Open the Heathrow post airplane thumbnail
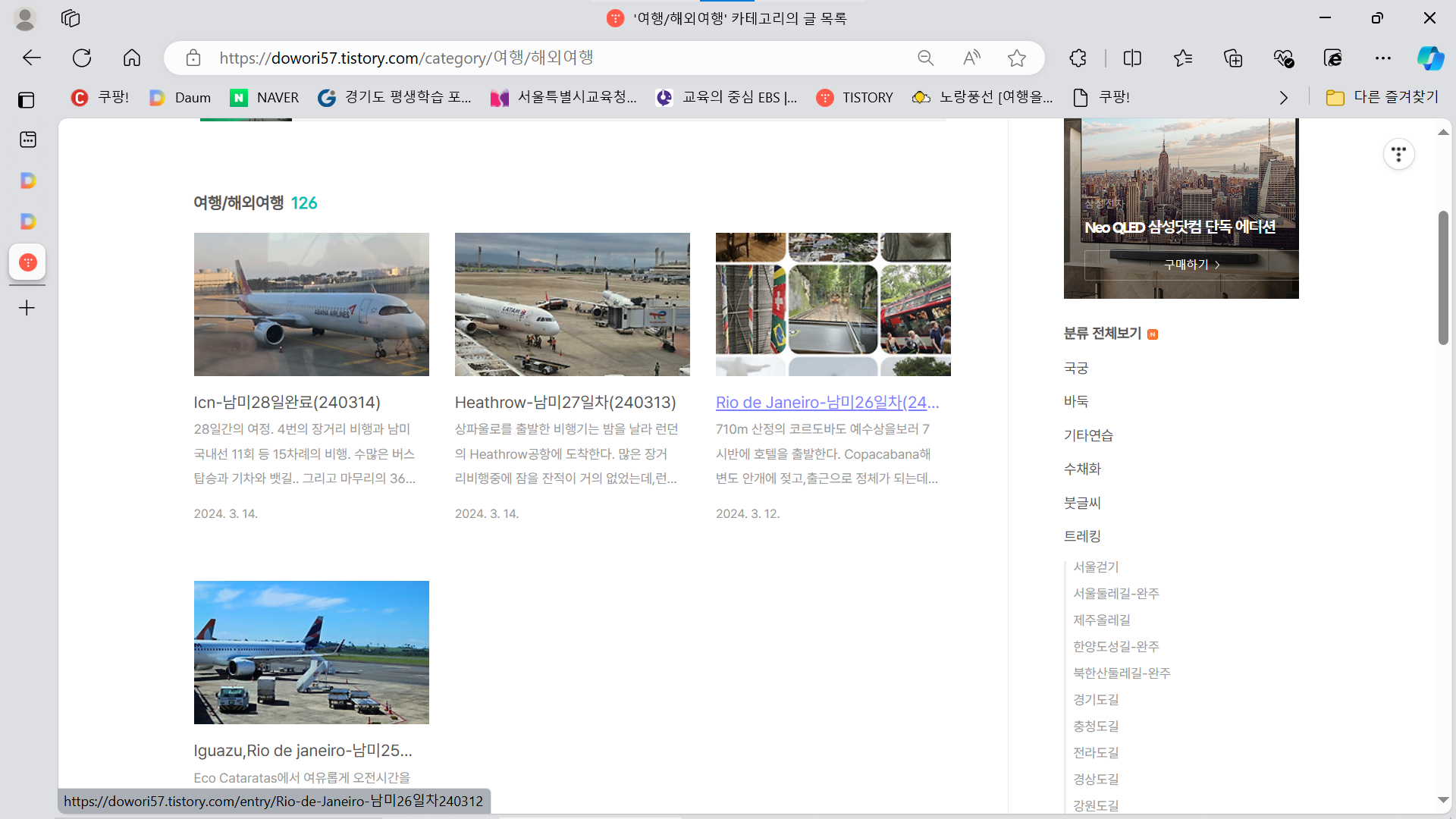This screenshot has height=819, width=1456. [572, 304]
